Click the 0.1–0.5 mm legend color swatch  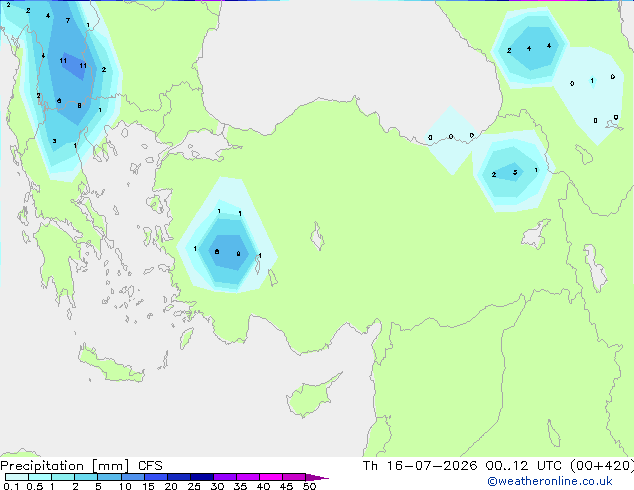click(x=17, y=477)
